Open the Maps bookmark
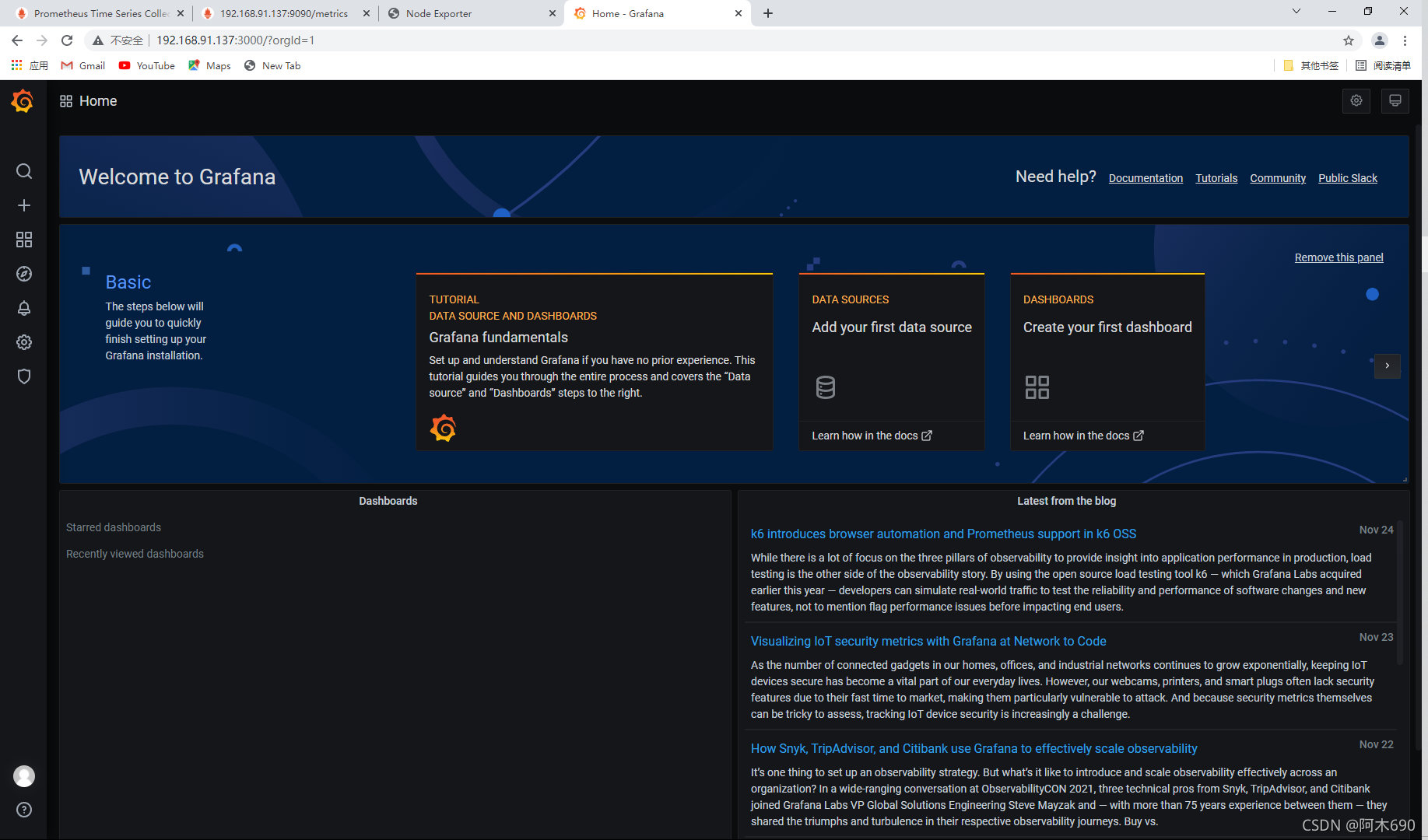 (x=209, y=65)
